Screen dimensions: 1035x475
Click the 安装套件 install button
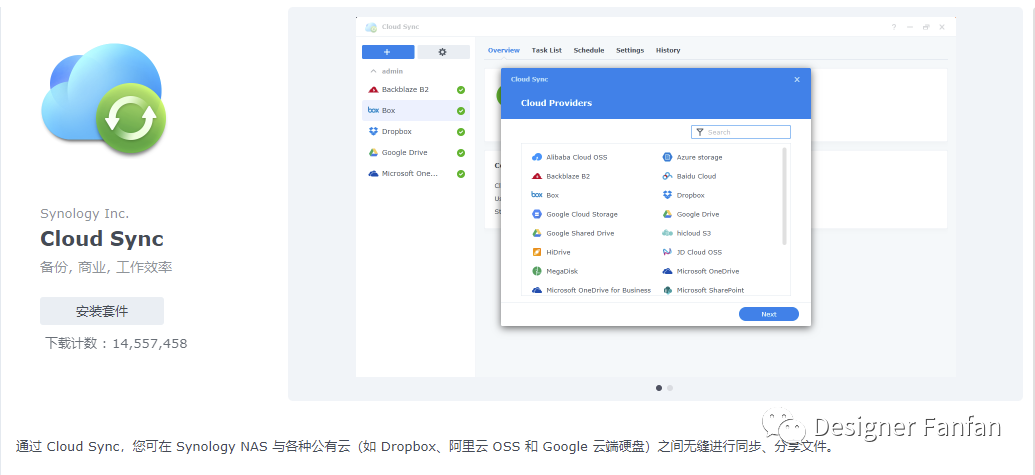[x=102, y=311]
